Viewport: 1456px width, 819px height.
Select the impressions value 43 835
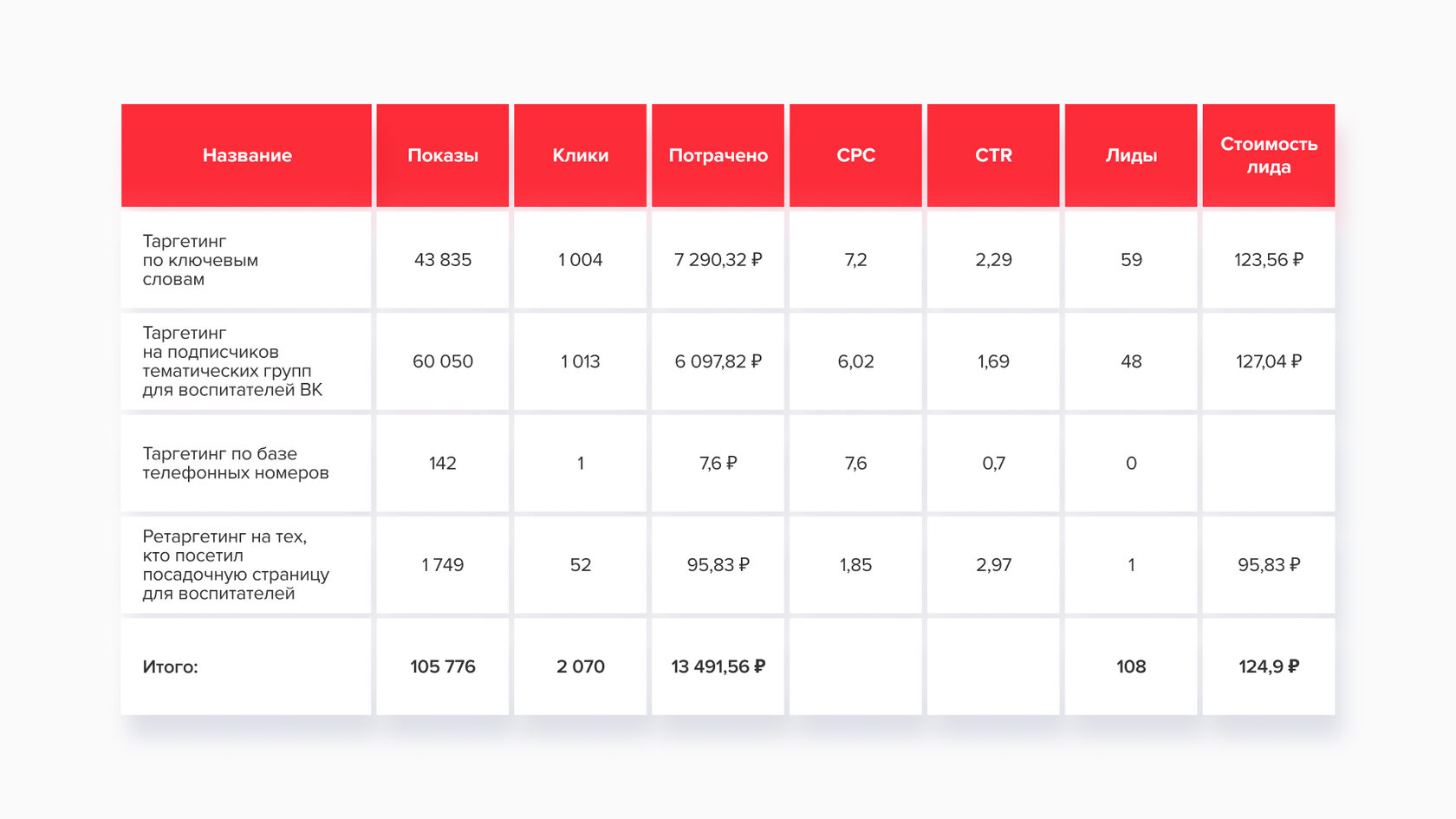443,260
